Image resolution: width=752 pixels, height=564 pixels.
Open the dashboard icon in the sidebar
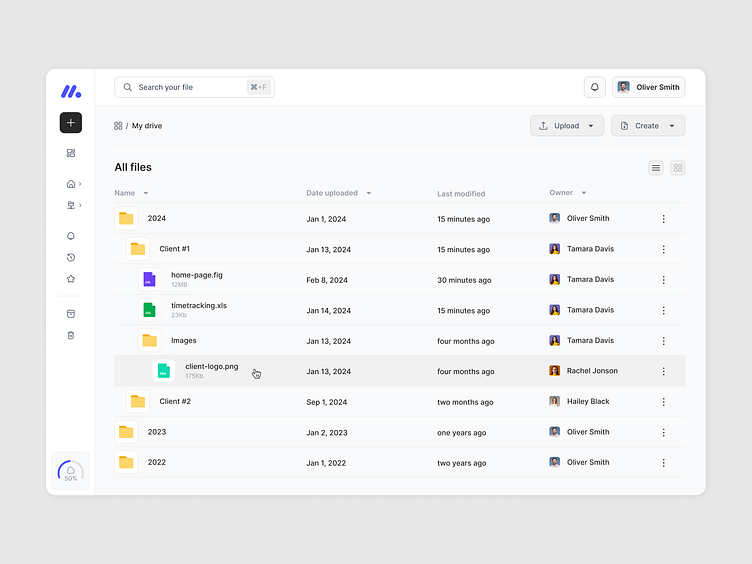(x=70, y=153)
